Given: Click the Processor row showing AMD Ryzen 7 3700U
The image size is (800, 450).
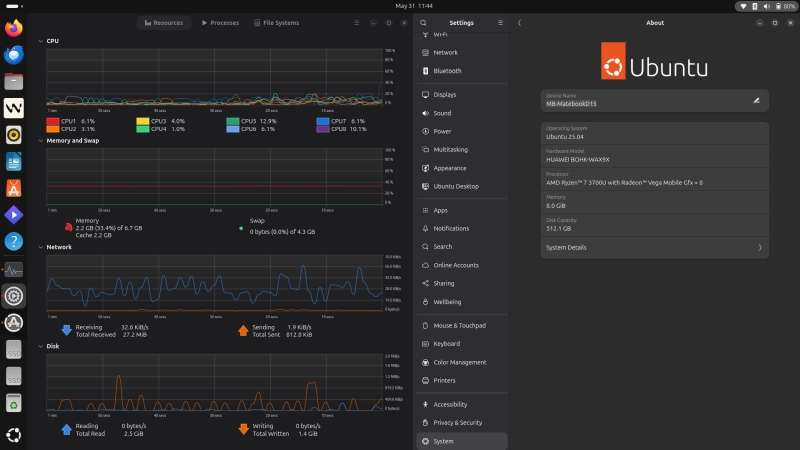Looking at the screenshot, I should click(655, 179).
